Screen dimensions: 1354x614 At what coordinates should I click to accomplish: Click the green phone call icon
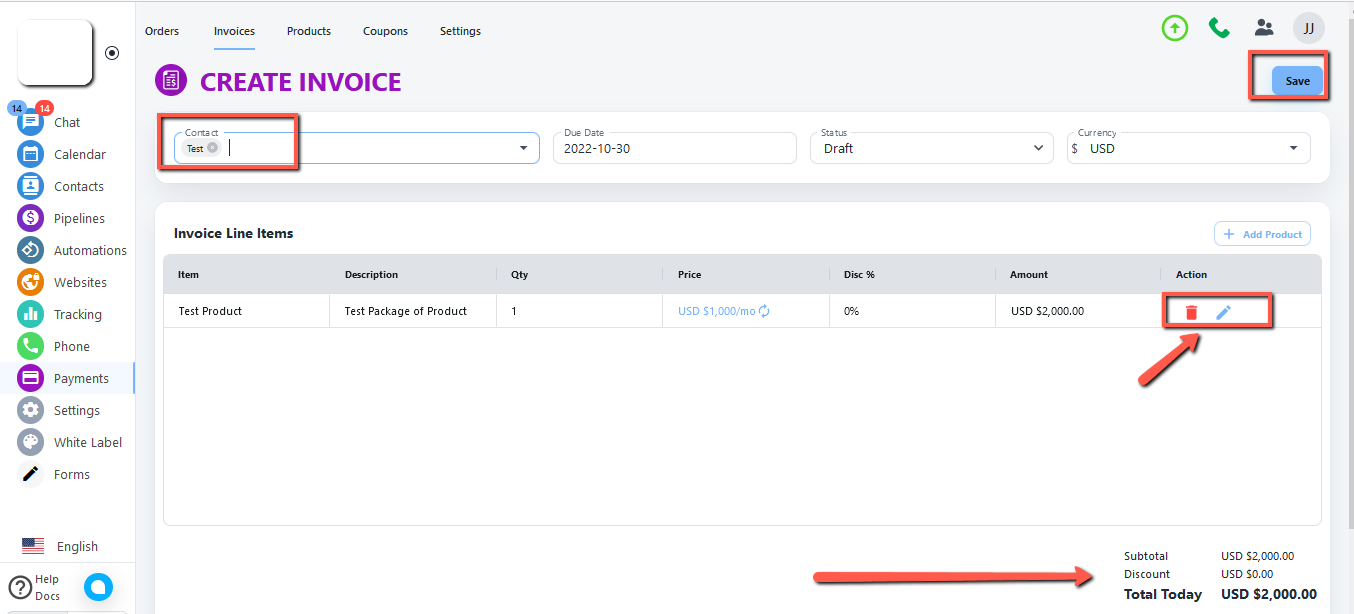[x=1219, y=28]
